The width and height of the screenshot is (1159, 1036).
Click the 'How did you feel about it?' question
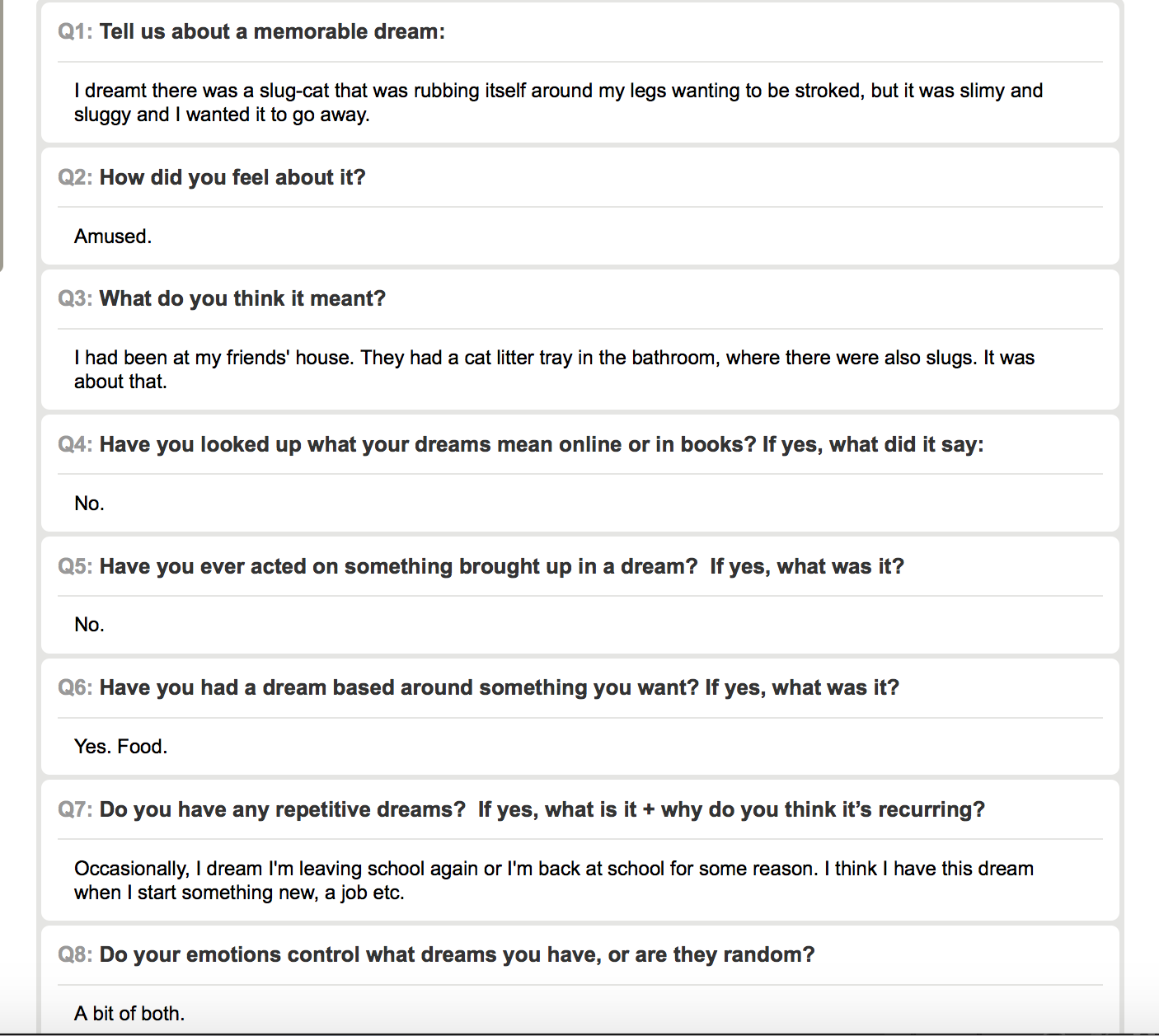[232, 177]
